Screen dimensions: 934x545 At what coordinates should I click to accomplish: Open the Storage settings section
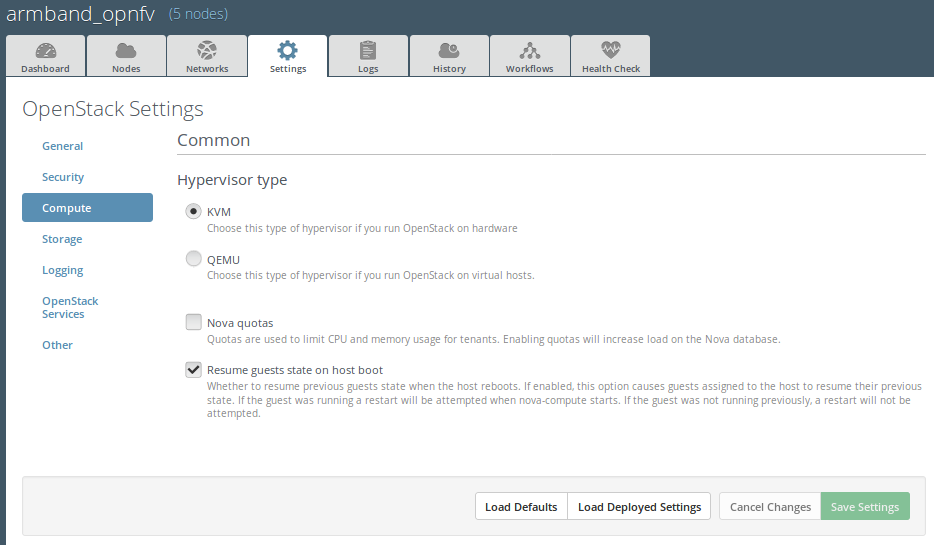pyautogui.click(x=62, y=239)
